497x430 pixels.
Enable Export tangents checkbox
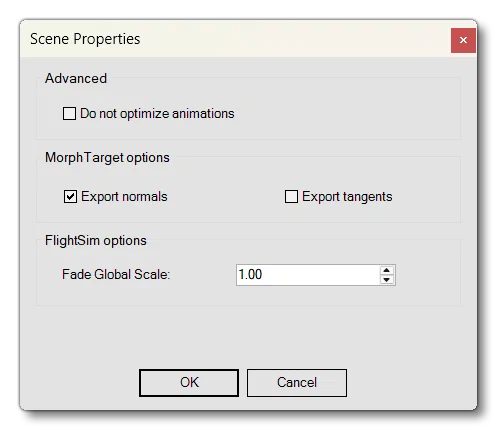291,196
